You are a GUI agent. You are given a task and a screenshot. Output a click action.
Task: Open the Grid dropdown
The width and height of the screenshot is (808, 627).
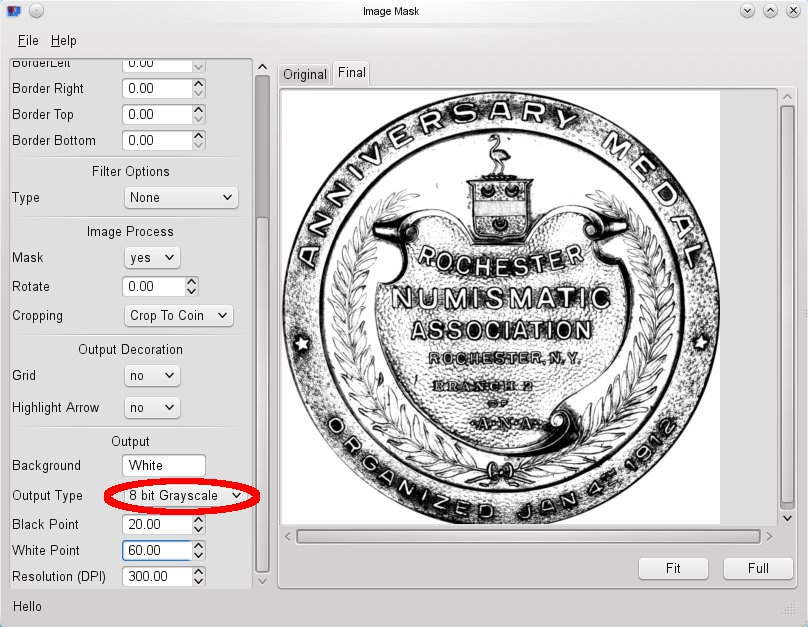[152, 376]
